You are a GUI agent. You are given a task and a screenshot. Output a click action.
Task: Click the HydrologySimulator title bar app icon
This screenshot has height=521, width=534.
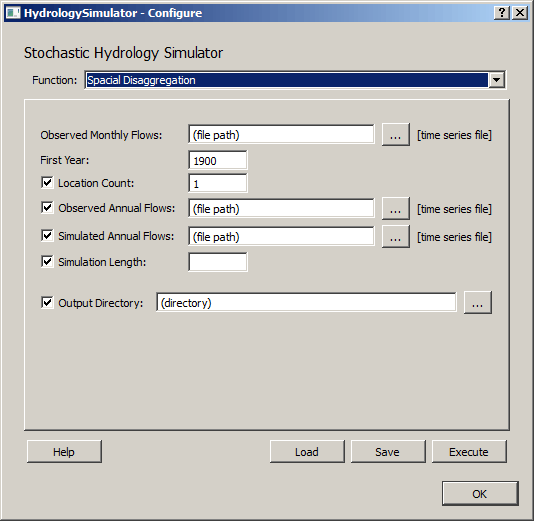[x=13, y=13]
